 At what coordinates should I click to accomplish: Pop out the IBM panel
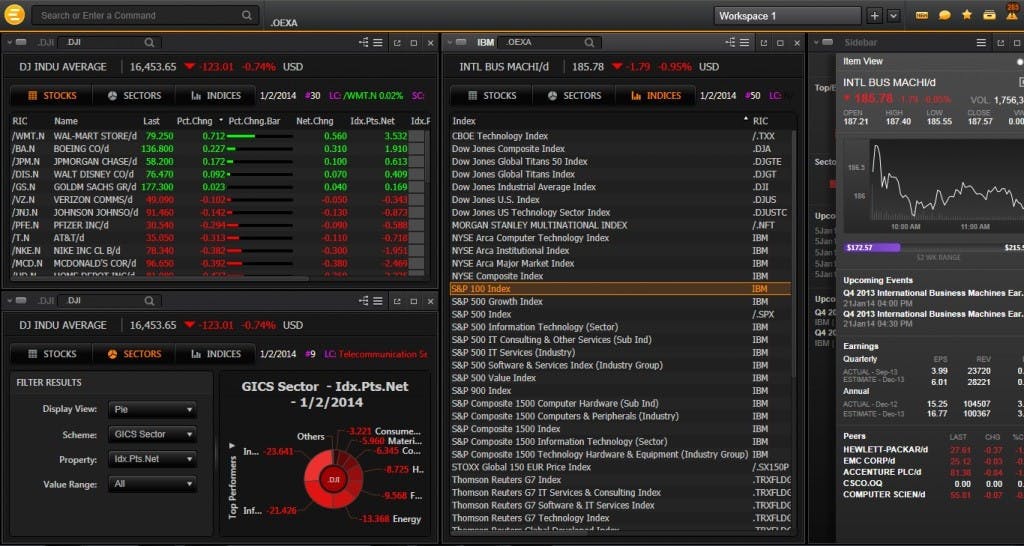pos(763,43)
